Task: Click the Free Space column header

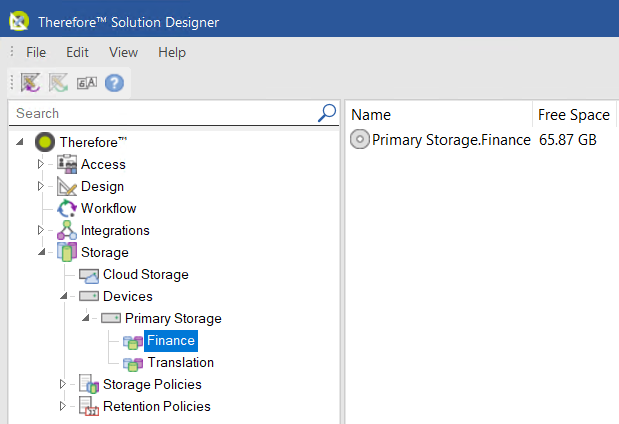Action: click(x=574, y=114)
